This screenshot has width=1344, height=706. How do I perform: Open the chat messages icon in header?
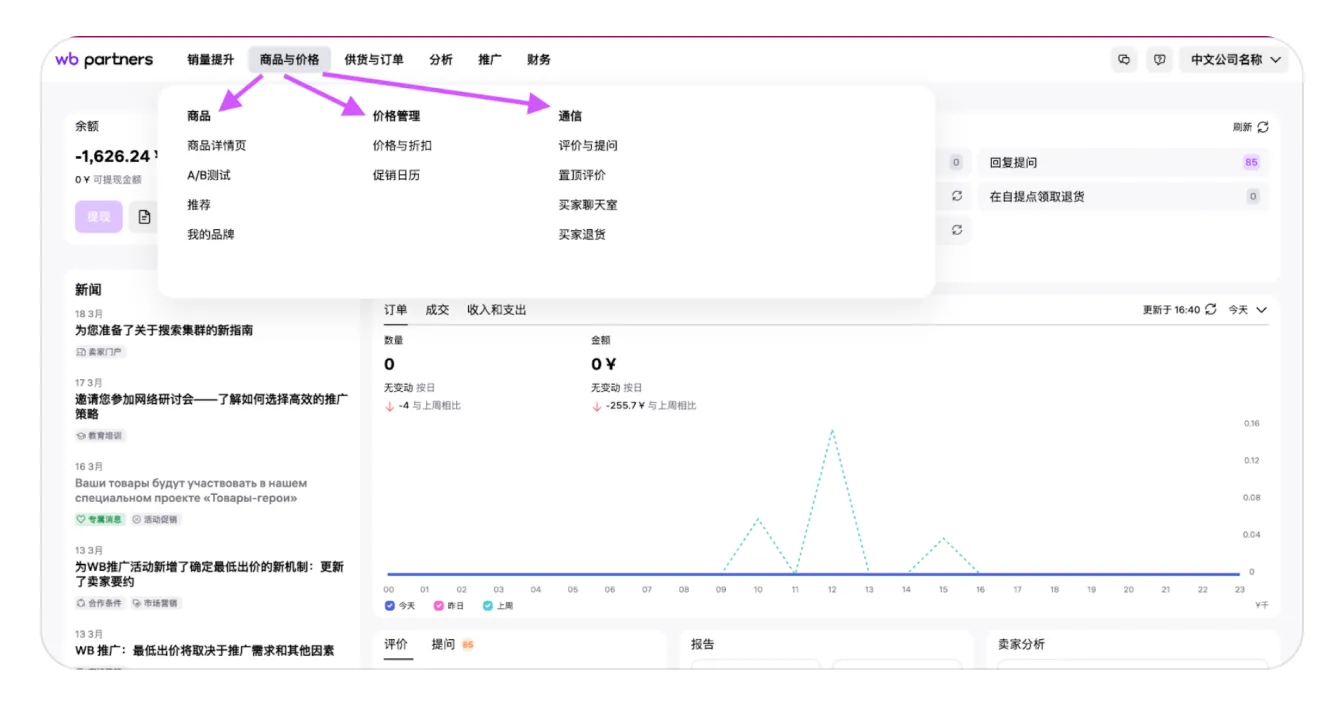coord(1124,60)
